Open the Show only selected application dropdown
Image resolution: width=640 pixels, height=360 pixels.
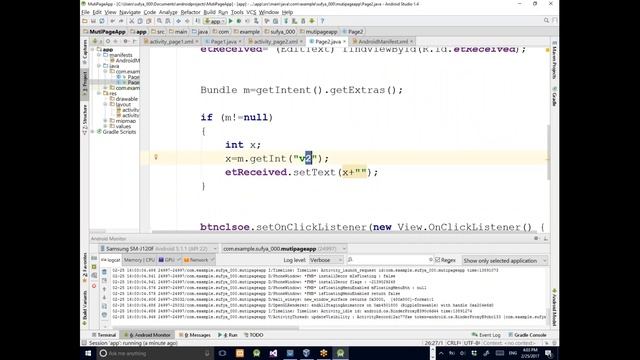(x=504, y=260)
